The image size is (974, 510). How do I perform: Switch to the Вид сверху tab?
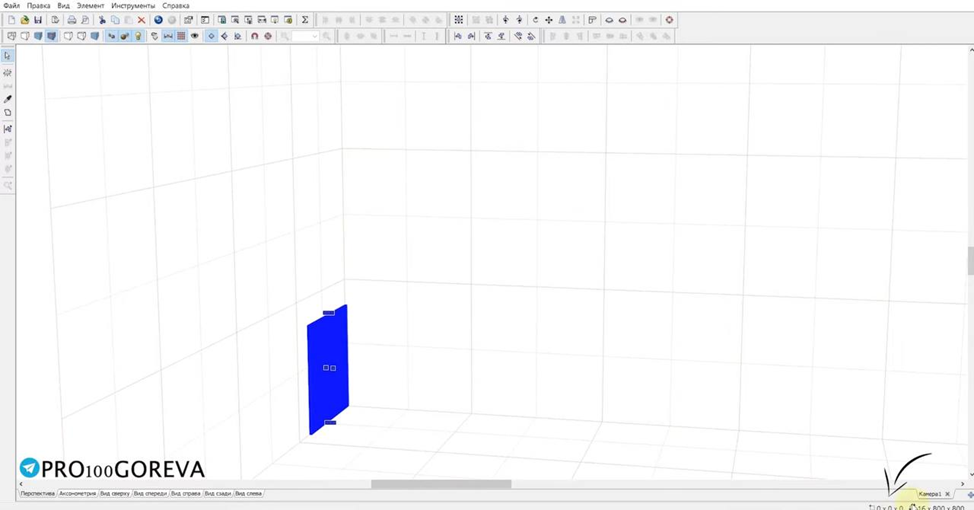tap(115, 494)
